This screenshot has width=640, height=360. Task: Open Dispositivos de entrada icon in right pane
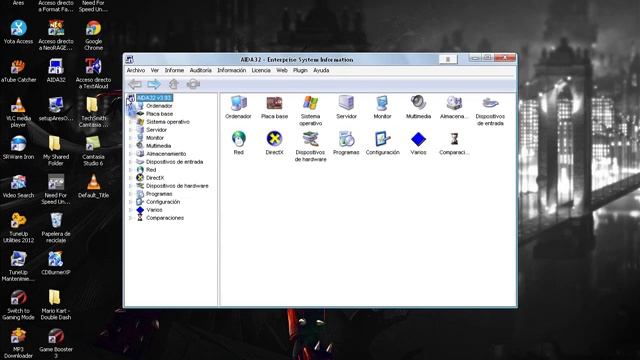click(x=490, y=103)
